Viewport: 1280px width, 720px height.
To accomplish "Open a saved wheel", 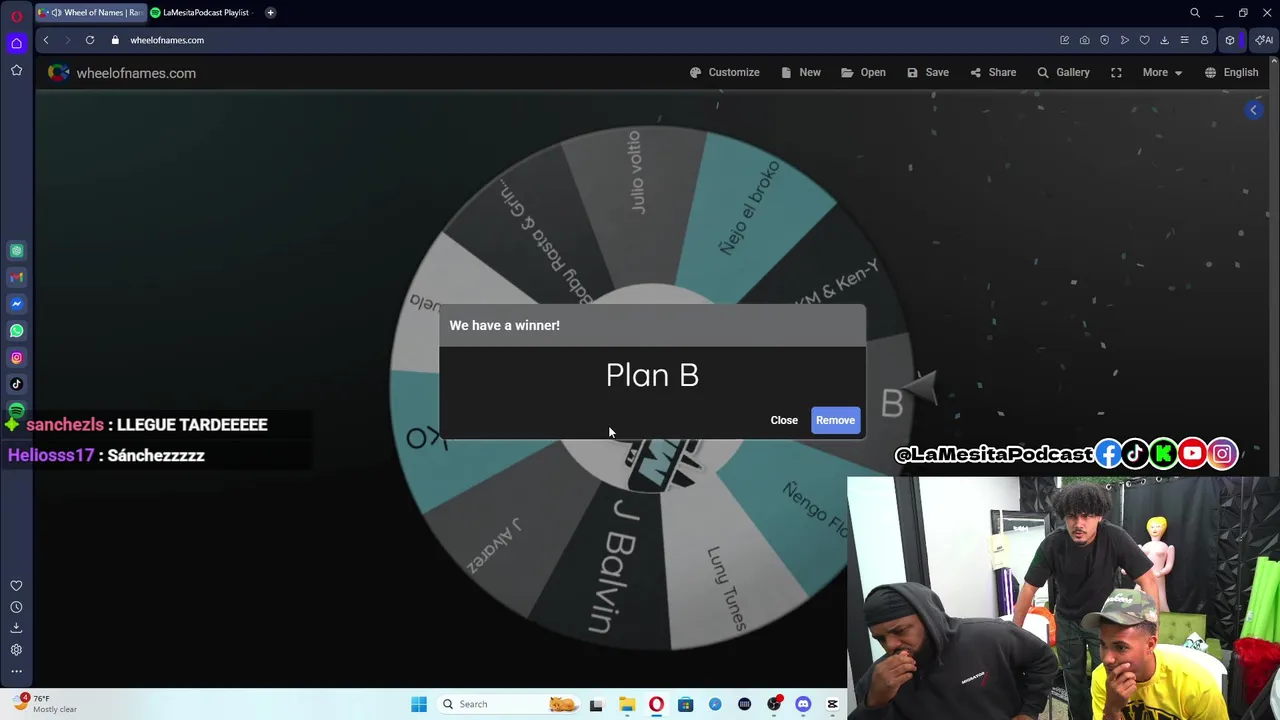I will tap(863, 72).
